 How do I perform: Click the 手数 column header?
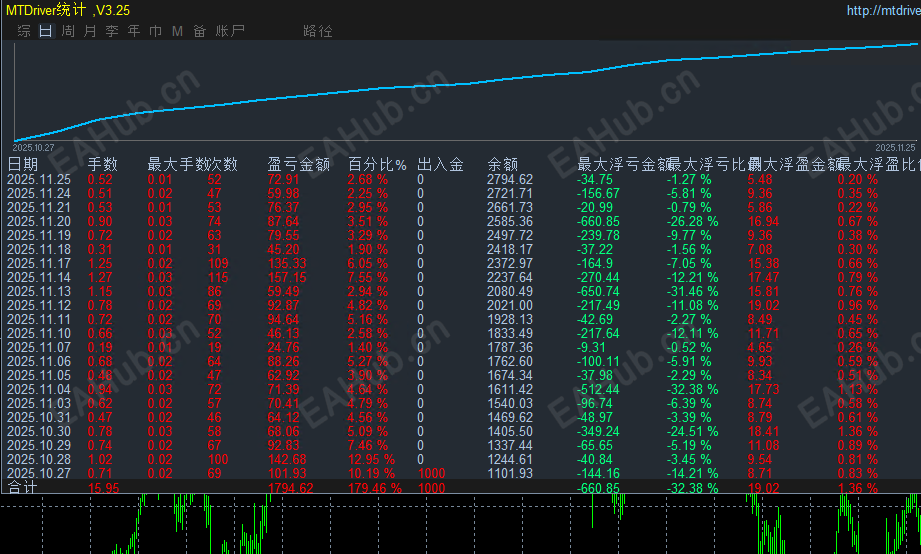[103, 164]
